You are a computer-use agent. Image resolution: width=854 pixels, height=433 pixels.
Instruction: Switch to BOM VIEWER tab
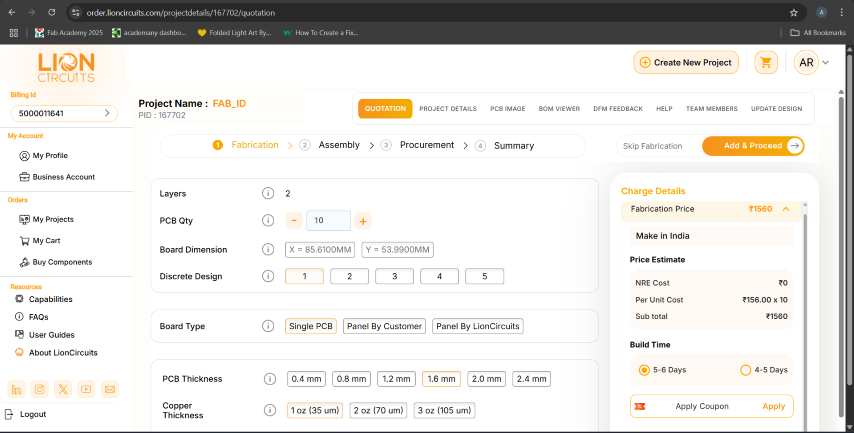click(x=559, y=109)
